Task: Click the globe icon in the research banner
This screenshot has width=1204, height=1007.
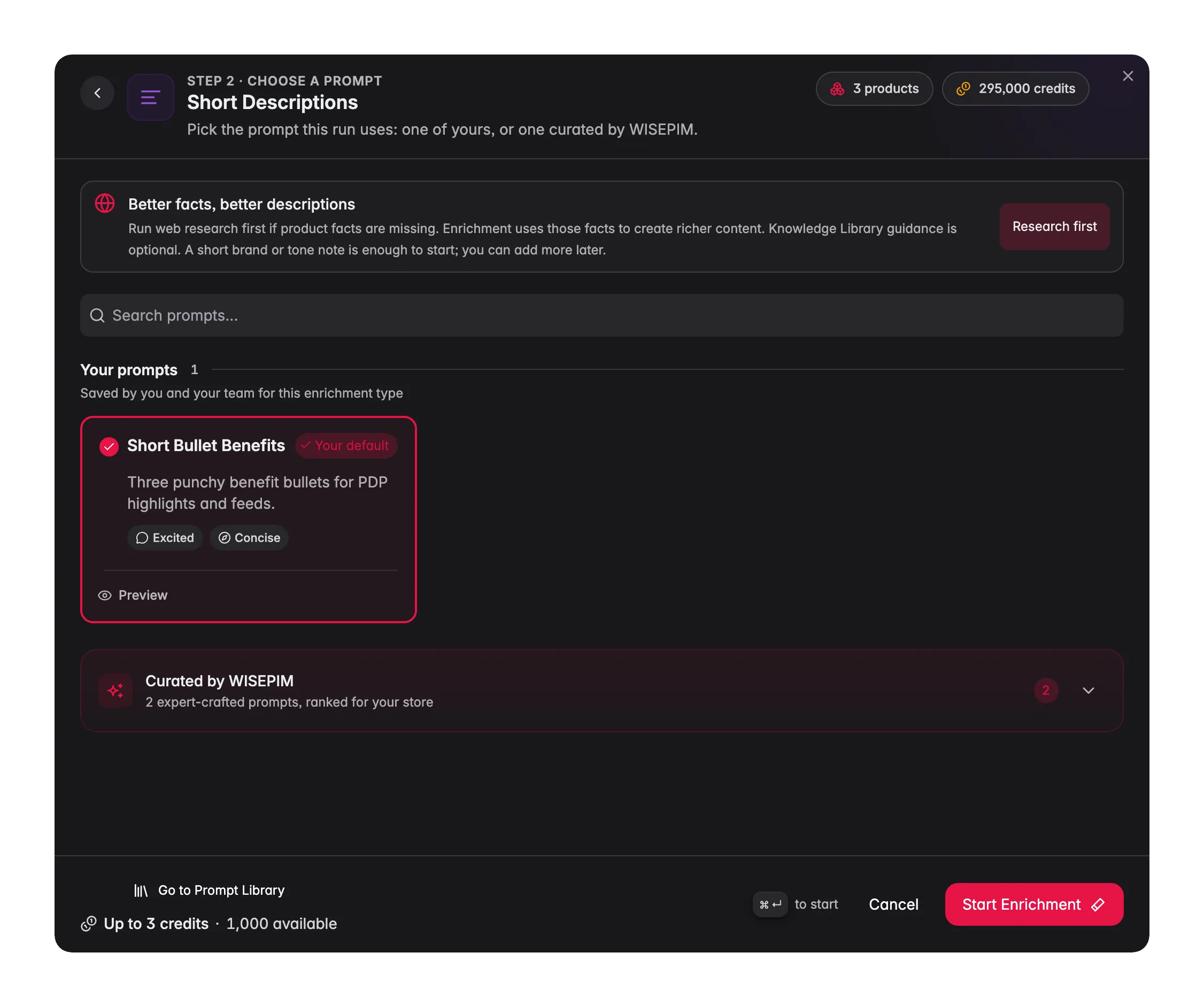Action: (x=105, y=204)
